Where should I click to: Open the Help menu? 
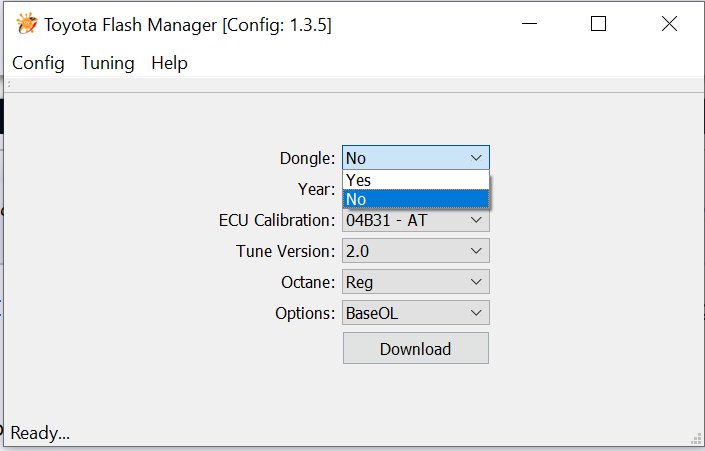(169, 63)
